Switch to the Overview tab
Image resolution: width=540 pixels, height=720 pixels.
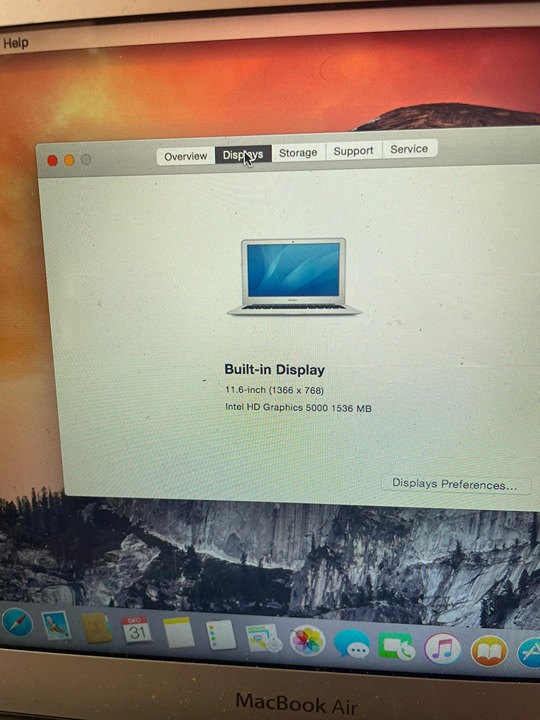186,157
